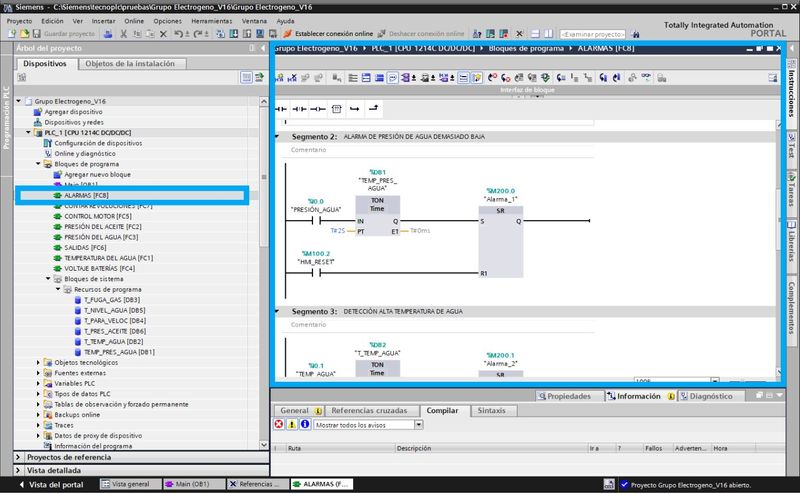Show info messages with the blue i filter icon

pyautogui.click(x=305, y=425)
